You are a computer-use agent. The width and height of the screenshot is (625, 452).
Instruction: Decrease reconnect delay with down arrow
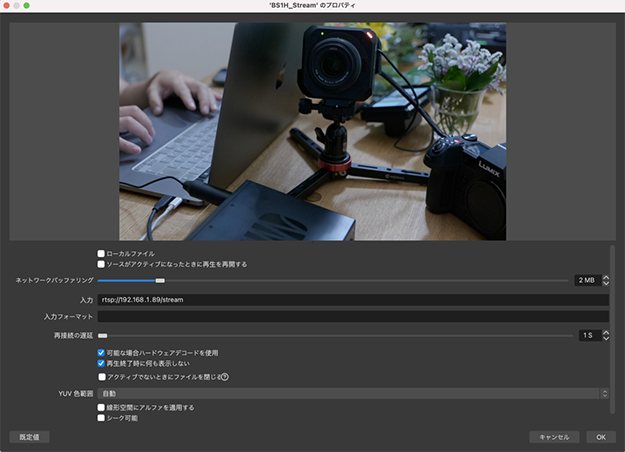tap(606, 338)
